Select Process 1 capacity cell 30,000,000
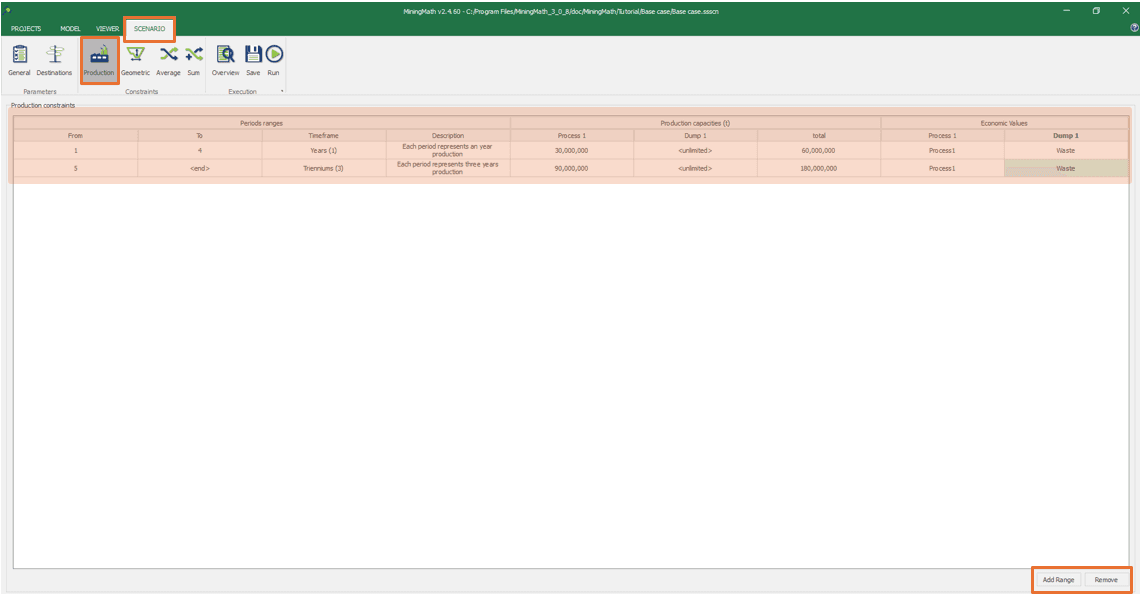The image size is (1141, 596). [x=572, y=150]
